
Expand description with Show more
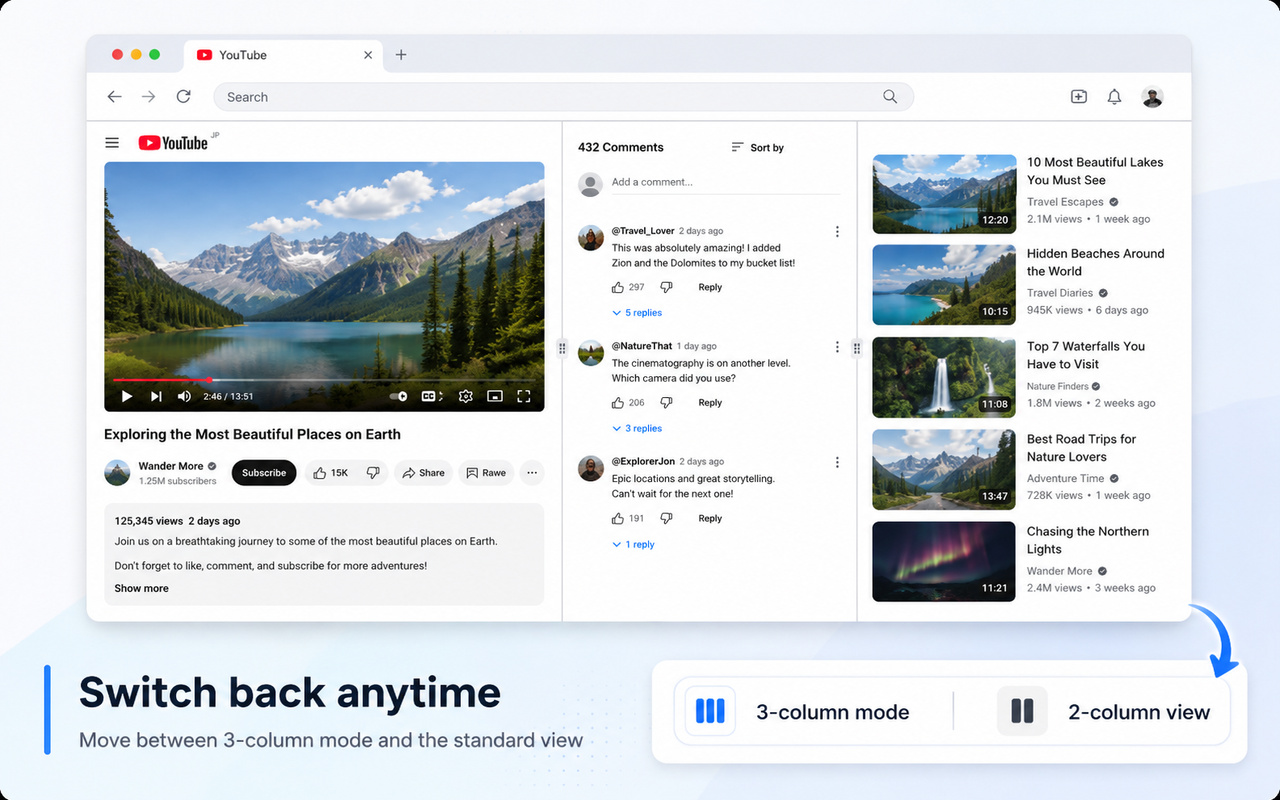pyautogui.click(x=141, y=588)
